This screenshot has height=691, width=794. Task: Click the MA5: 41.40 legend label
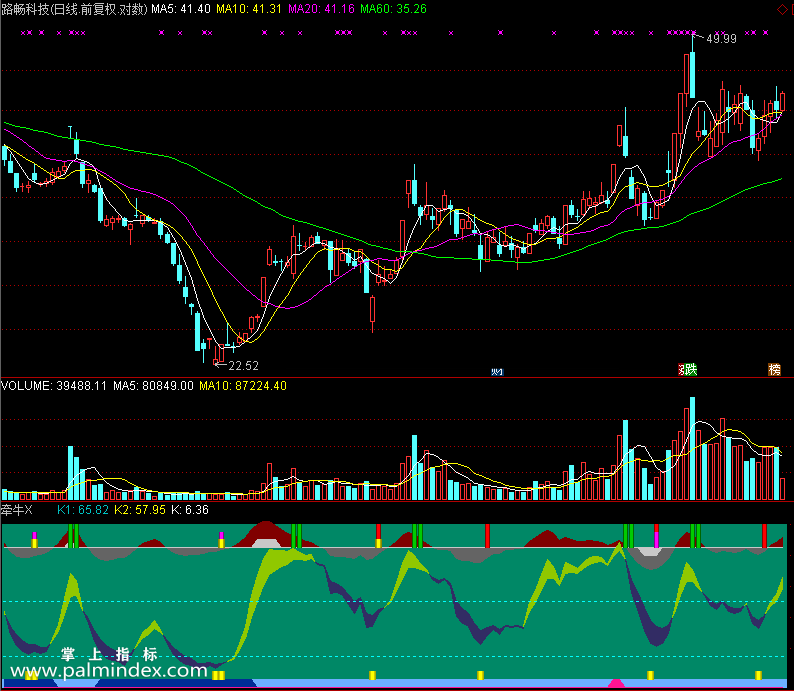[x=181, y=9]
